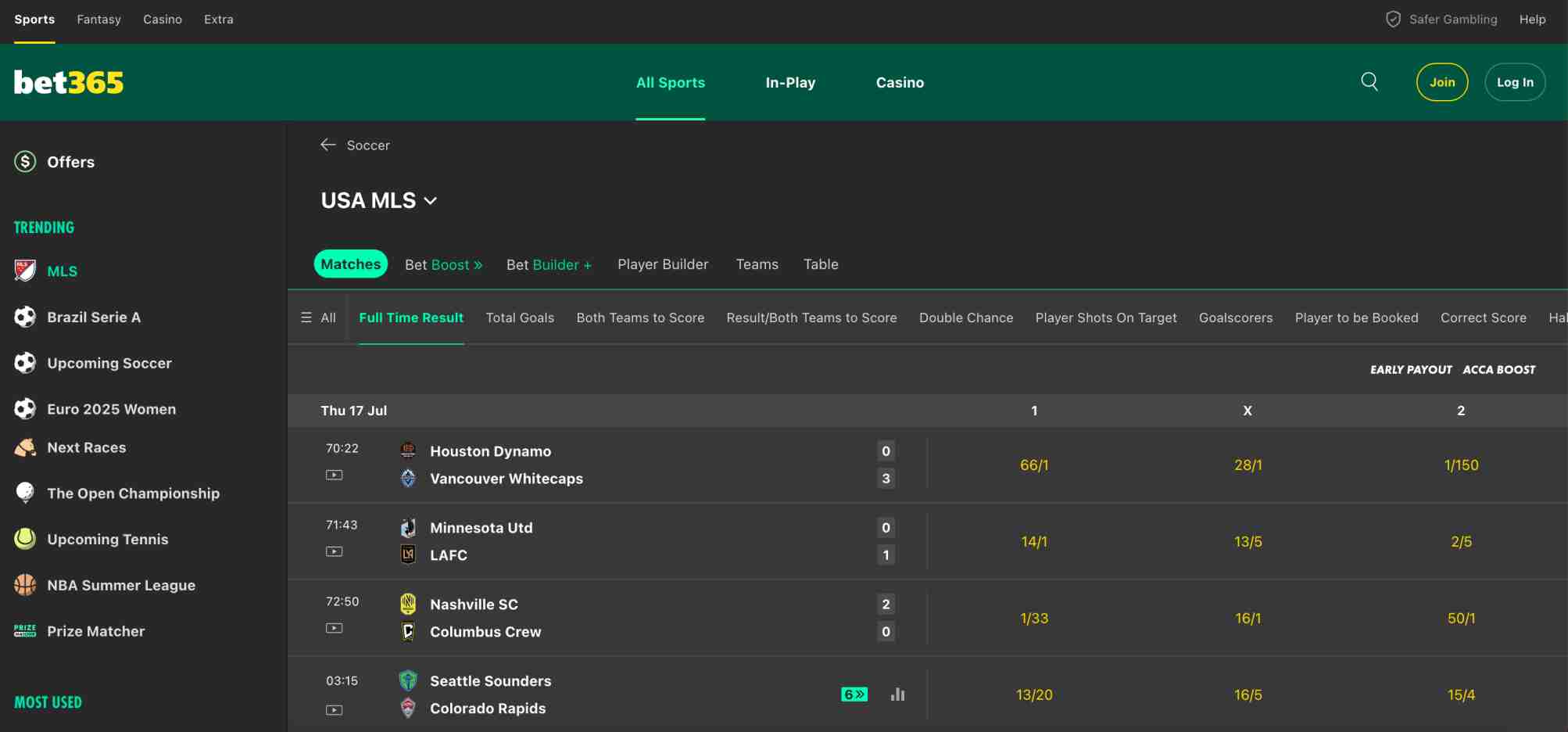Open live stream icon for Houston Dynamo match
Image resolution: width=1568 pixels, height=732 pixels.
coord(334,475)
